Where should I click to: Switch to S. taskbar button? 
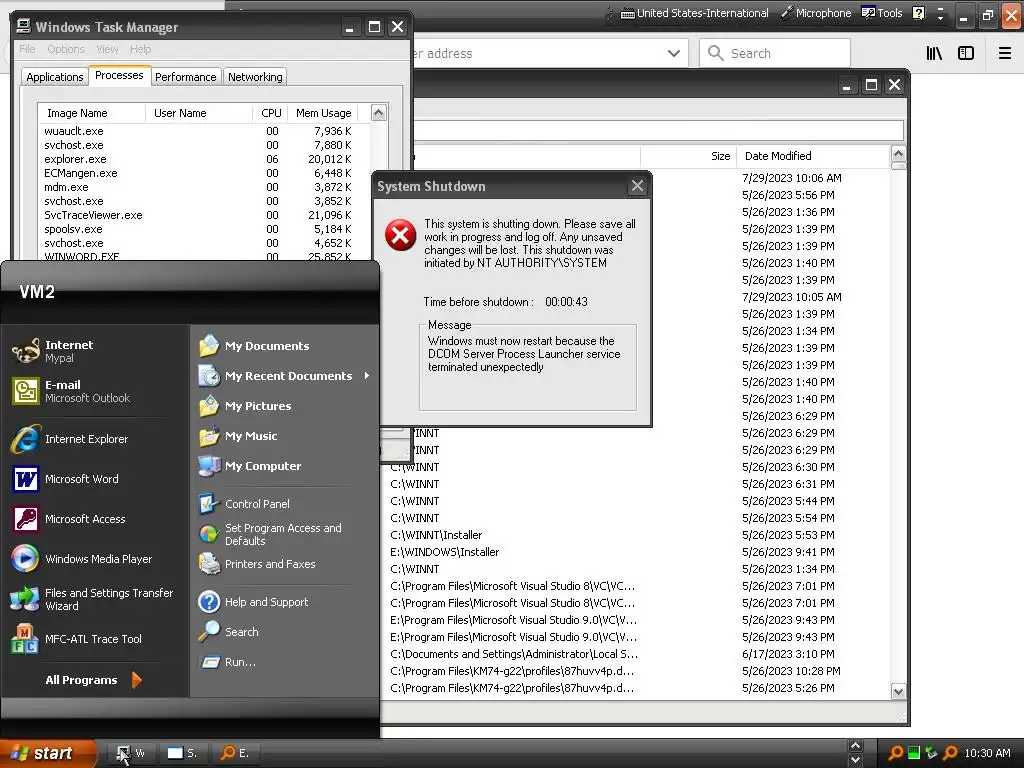pos(182,753)
